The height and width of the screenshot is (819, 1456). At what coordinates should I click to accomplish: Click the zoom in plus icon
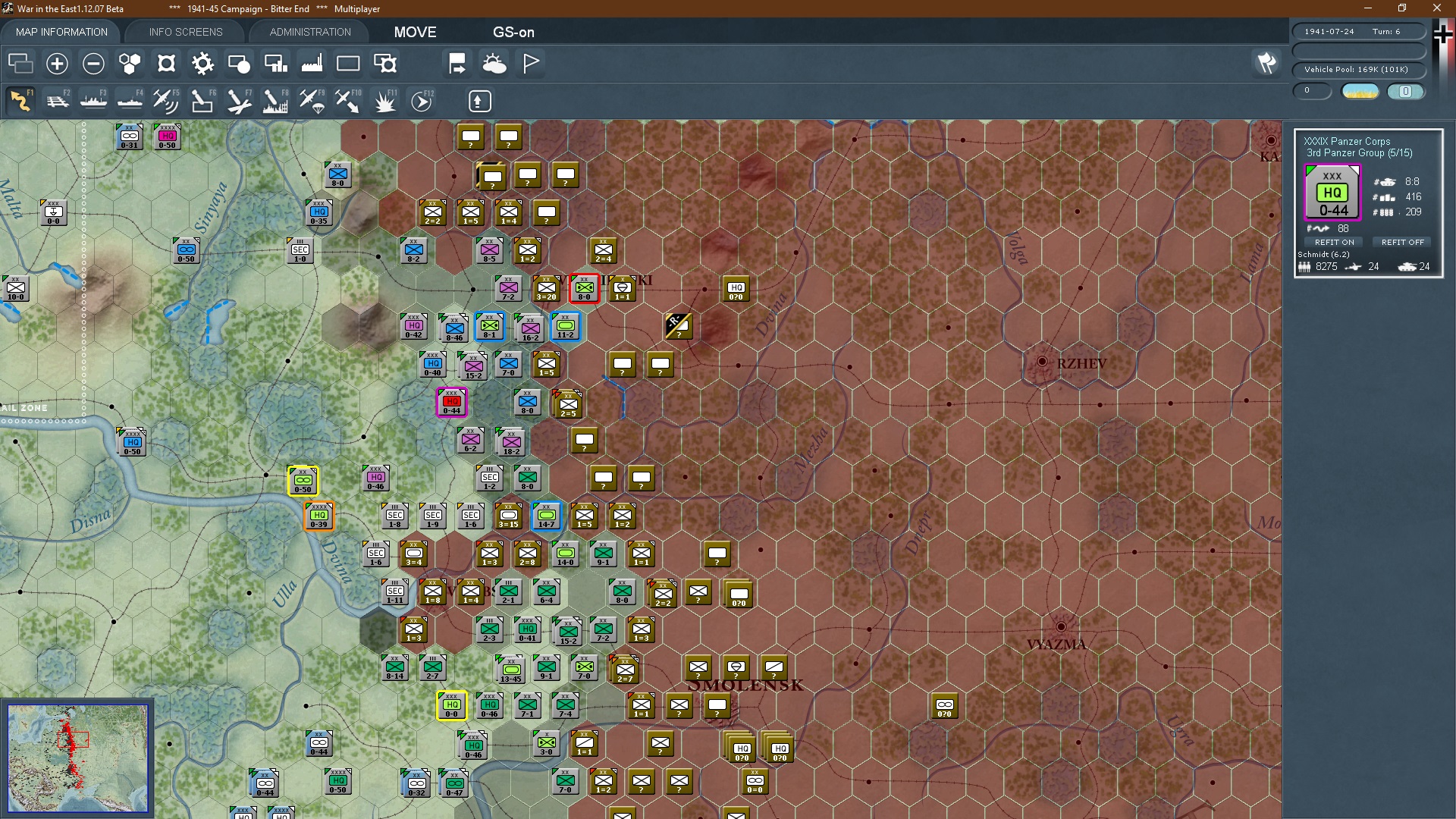tap(57, 64)
